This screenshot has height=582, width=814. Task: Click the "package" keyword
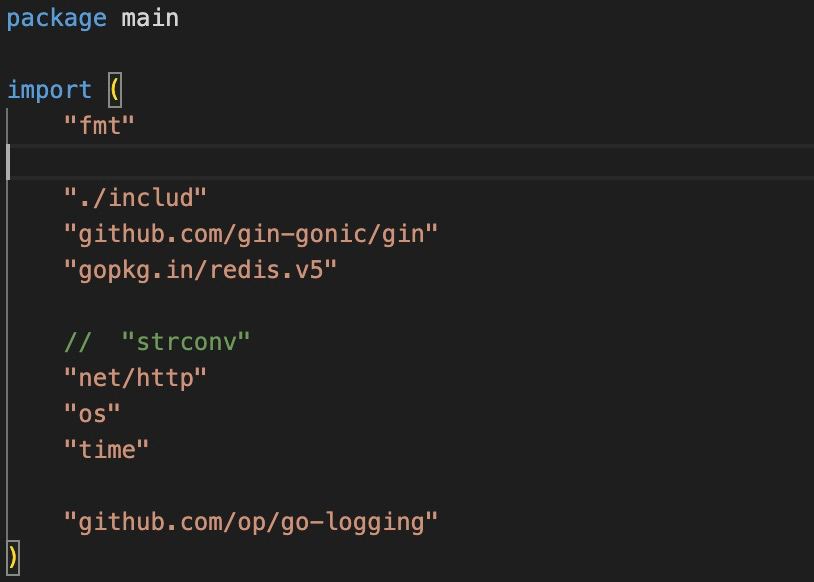57,19
